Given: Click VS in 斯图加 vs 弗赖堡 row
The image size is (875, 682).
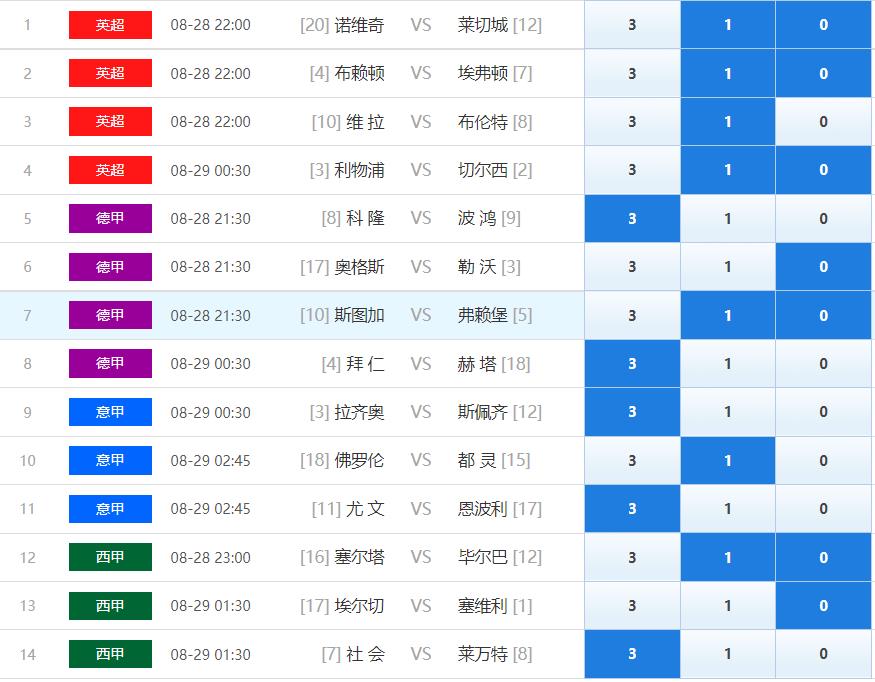Looking at the screenshot, I should 421,315.
